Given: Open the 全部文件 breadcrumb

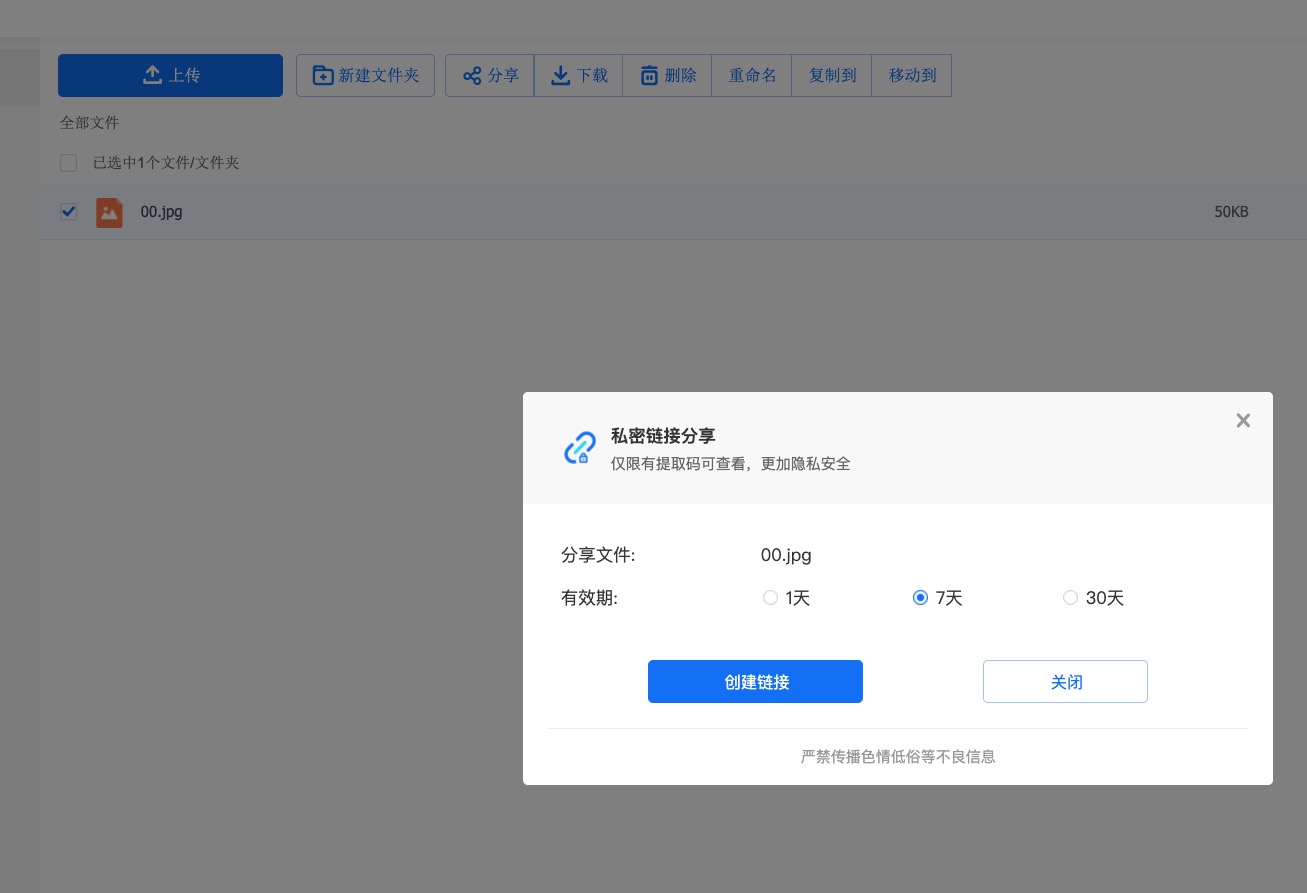Looking at the screenshot, I should [89, 123].
